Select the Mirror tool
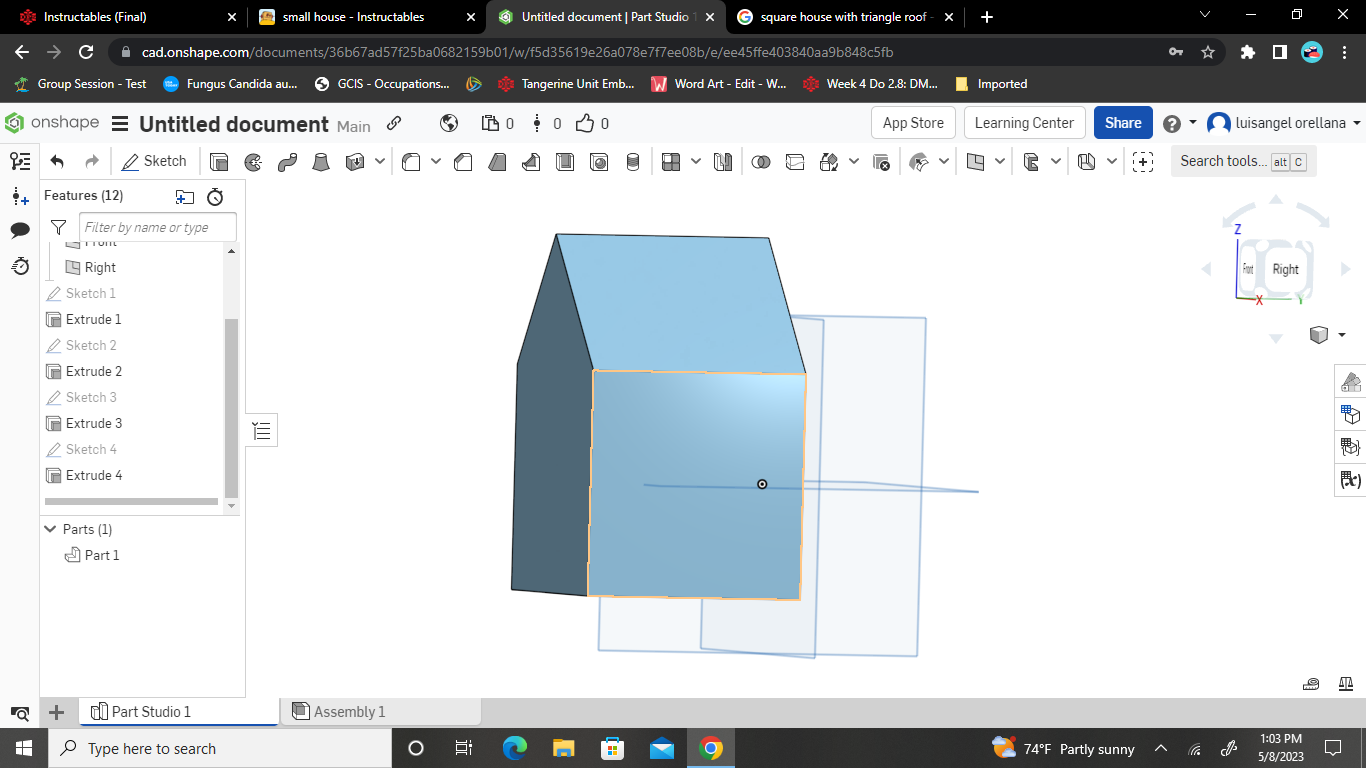This screenshot has height=768, width=1366. 723,161
